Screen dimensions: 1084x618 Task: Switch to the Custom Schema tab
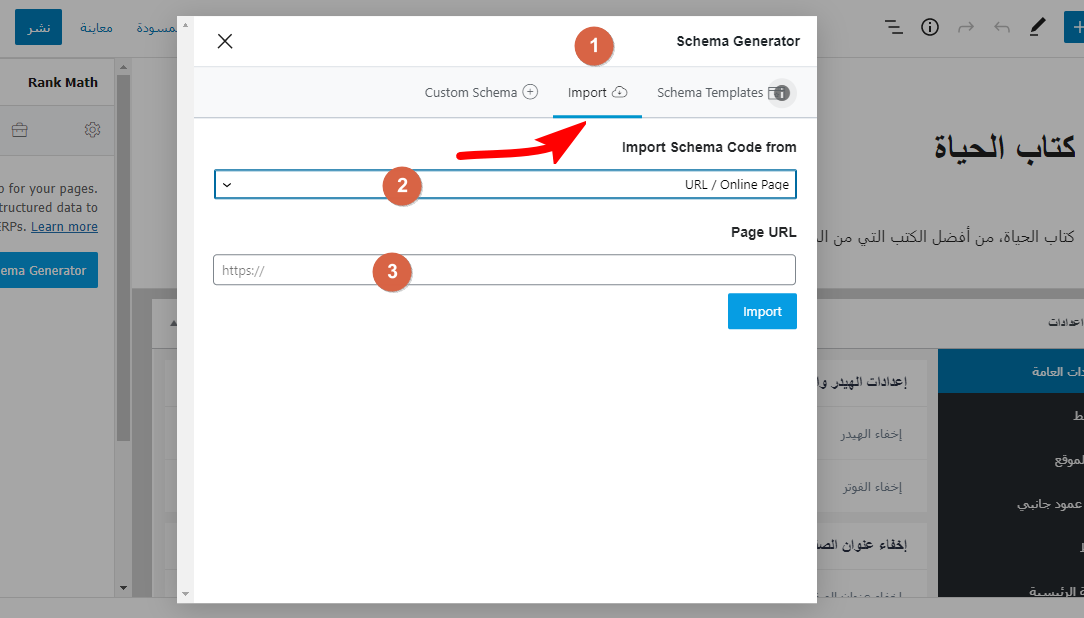click(x=481, y=93)
